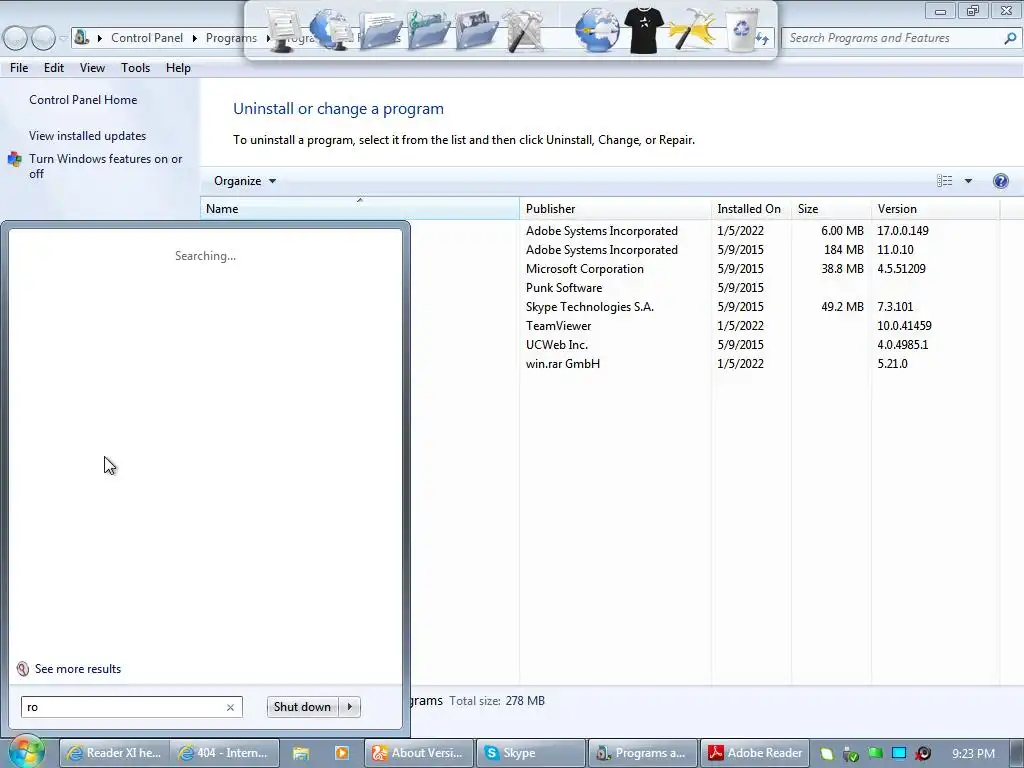Switch to Reader XI taskbar window
Image resolution: width=1024 pixels, height=768 pixels.
(x=115, y=753)
